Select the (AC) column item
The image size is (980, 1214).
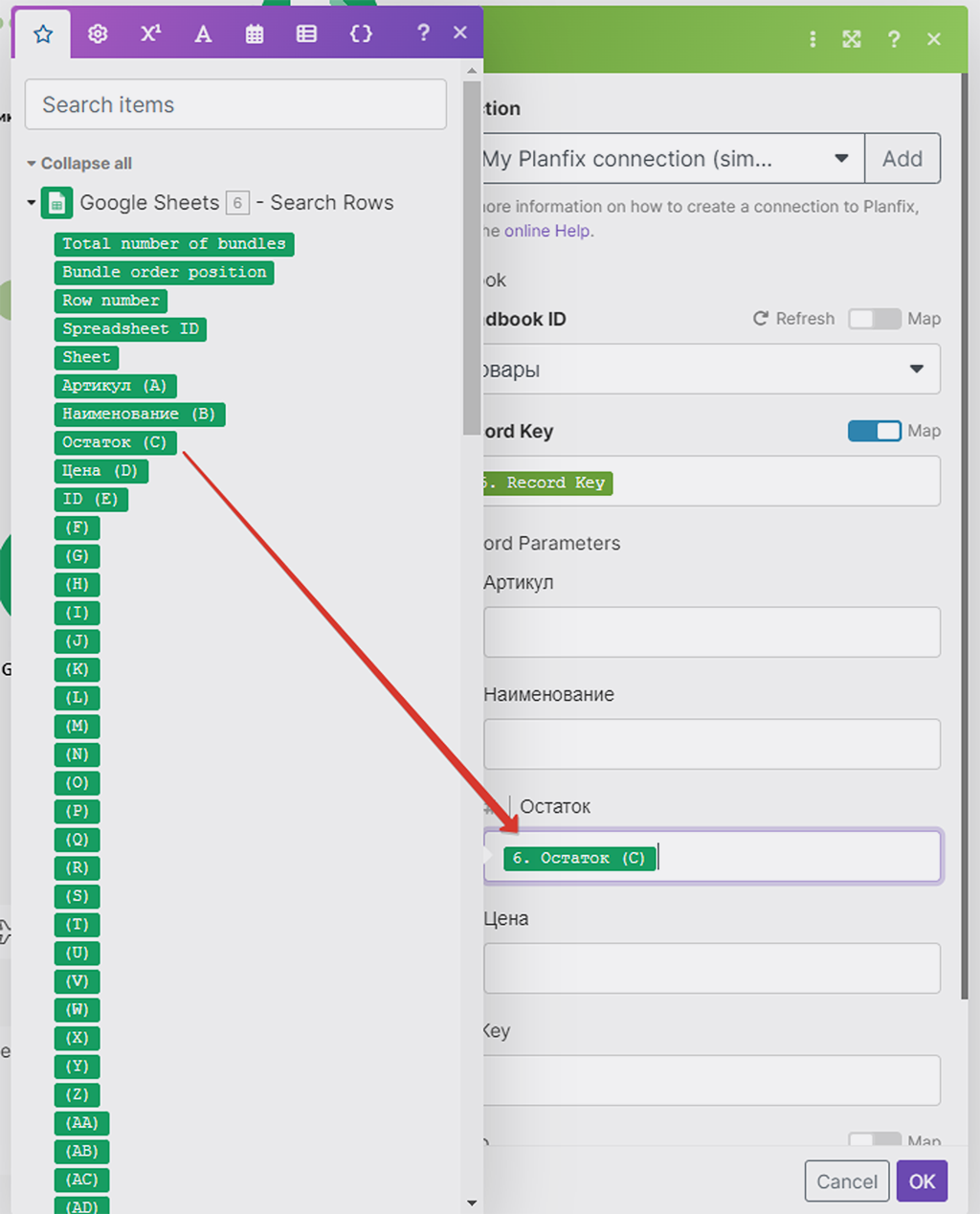tap(82, 1180)
